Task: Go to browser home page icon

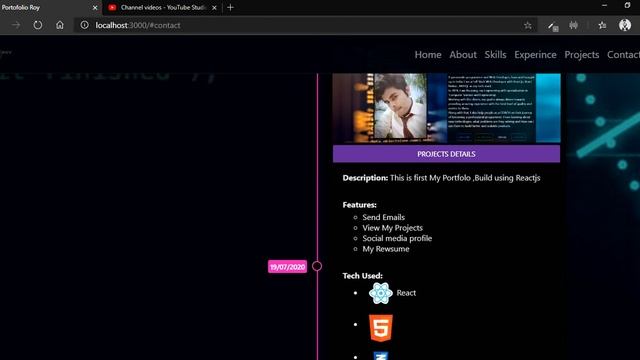Action: click(60, 25)
